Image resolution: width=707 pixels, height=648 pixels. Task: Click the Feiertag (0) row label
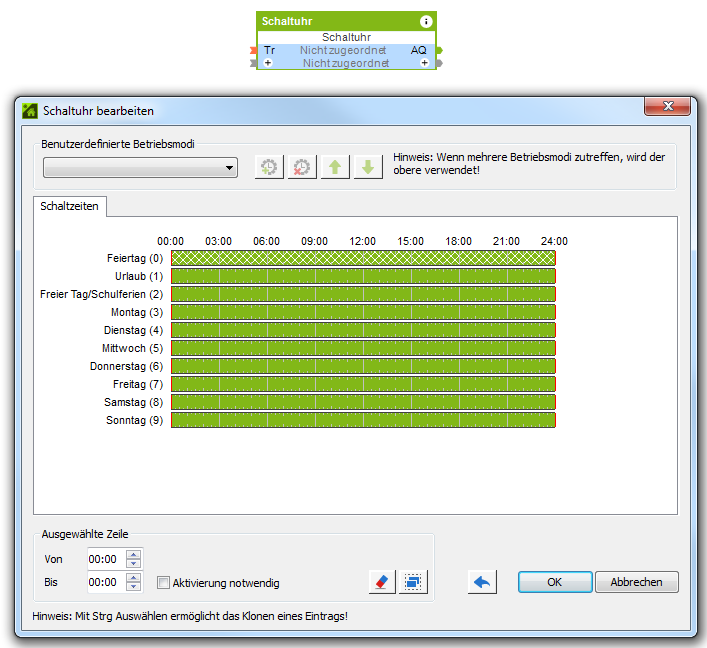135,258
